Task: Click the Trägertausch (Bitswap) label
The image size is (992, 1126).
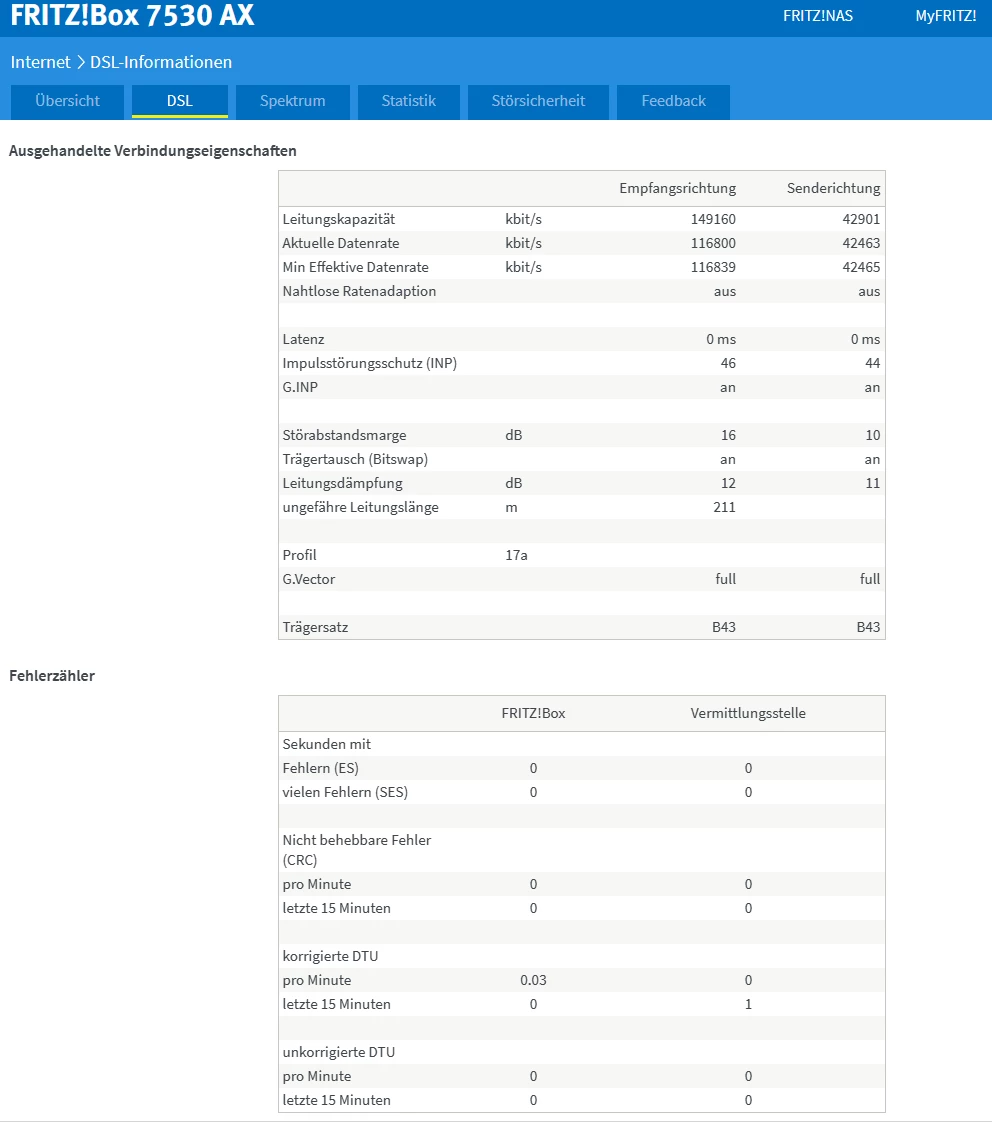Action: click(x=355, y=460)
